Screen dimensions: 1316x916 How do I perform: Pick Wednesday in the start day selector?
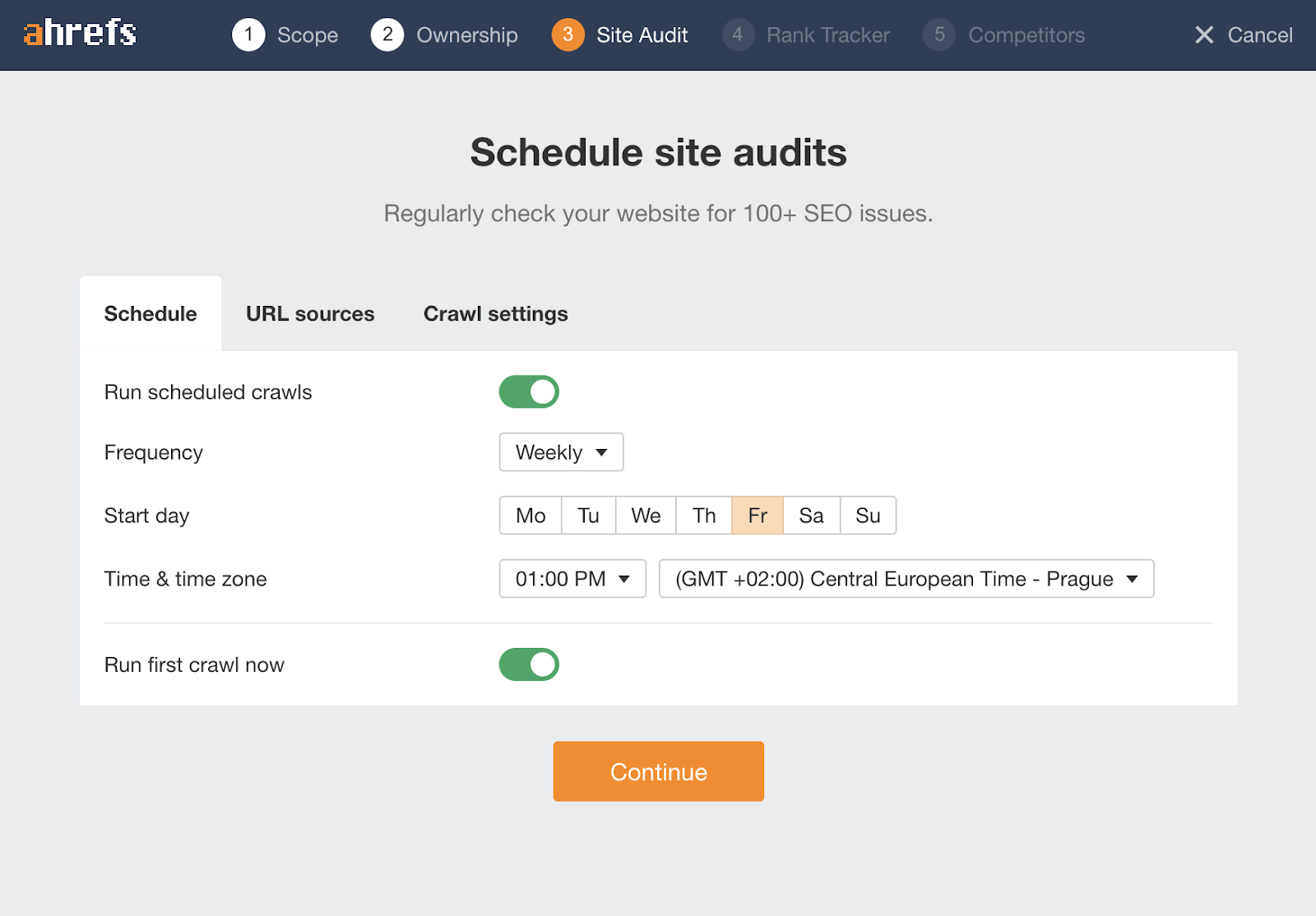(646, 516)
